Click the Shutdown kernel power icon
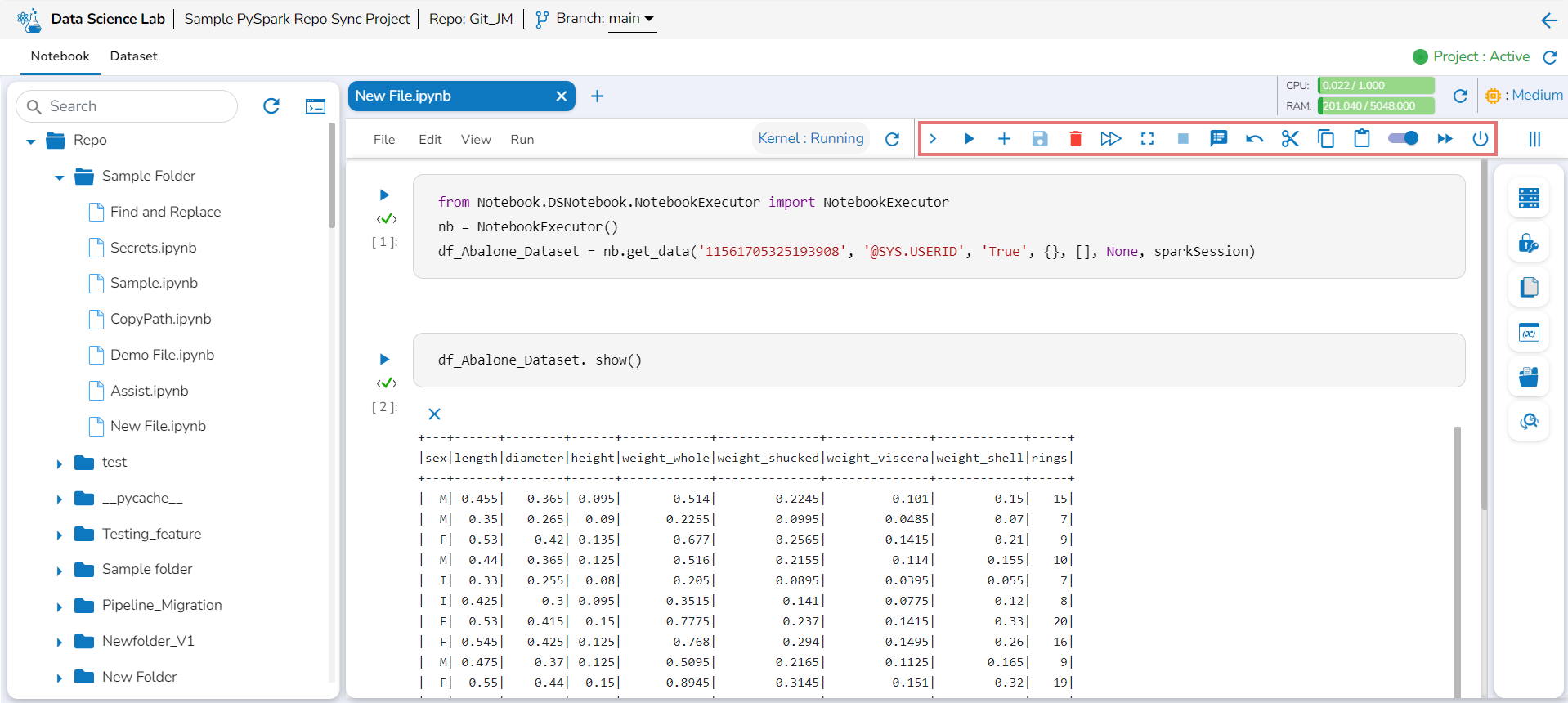 coord(1480,139)
